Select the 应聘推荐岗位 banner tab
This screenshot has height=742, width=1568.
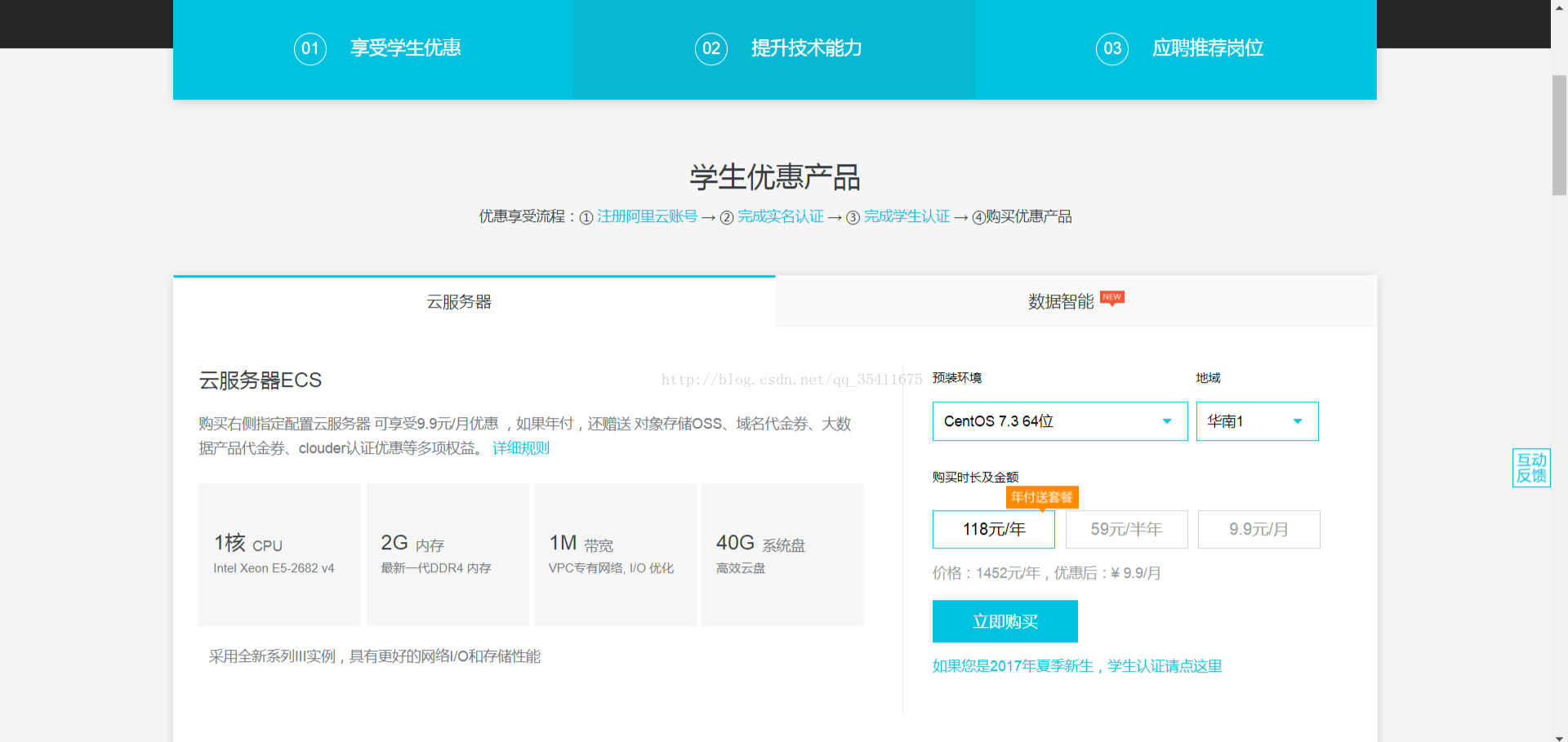tap(1176, 49)
